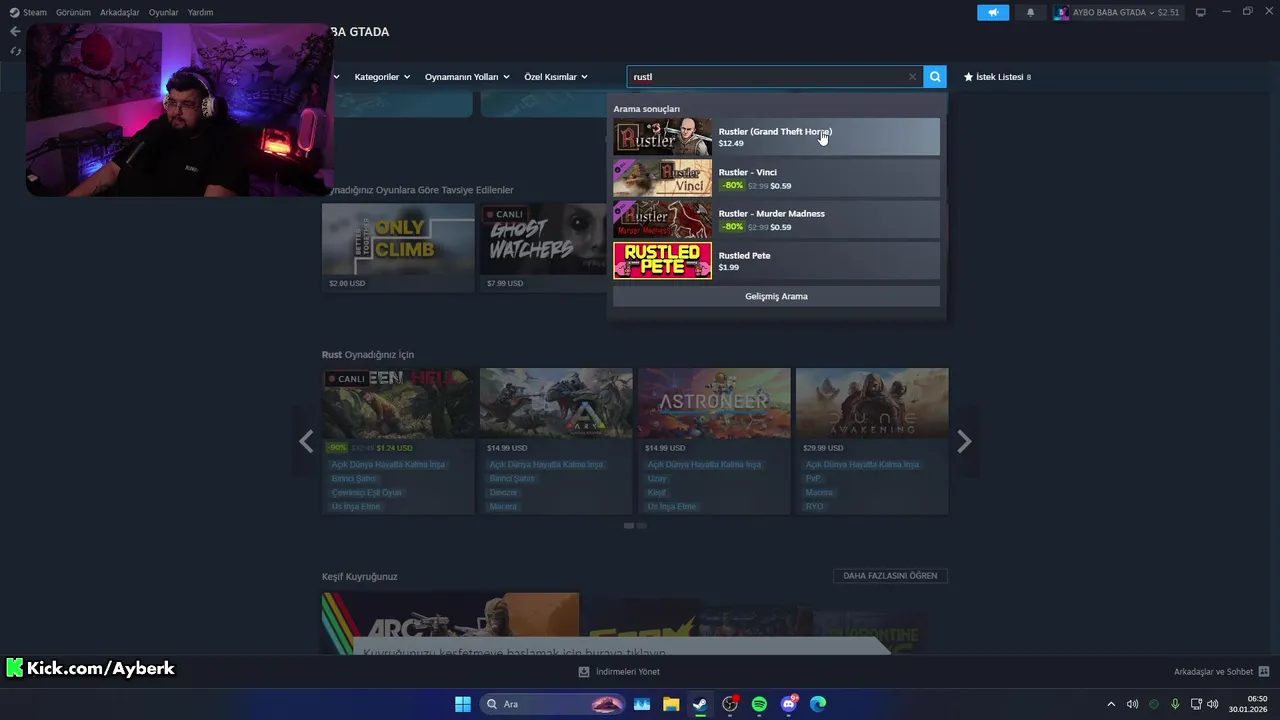Open the Oyunlar menu
The width and height of the screenshot is (1280, 720).
[x=163, y=12]
